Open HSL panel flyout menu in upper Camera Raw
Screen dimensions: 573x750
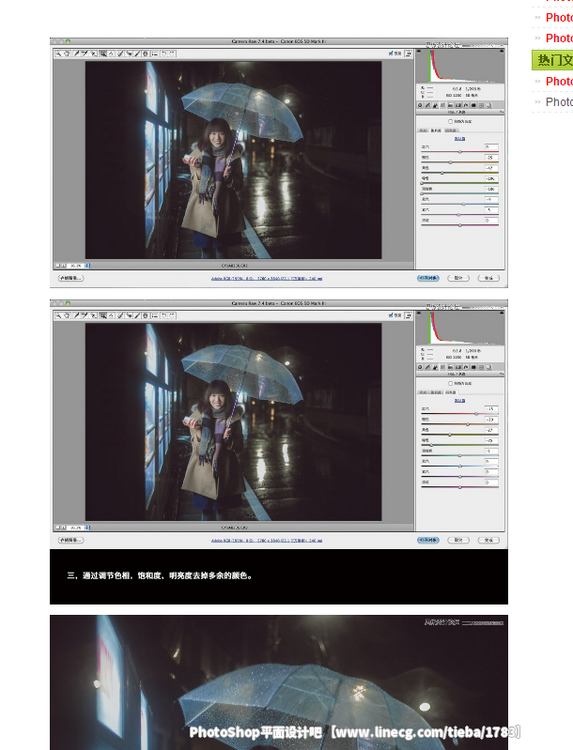pyautogui.click(x=502, y=112)
